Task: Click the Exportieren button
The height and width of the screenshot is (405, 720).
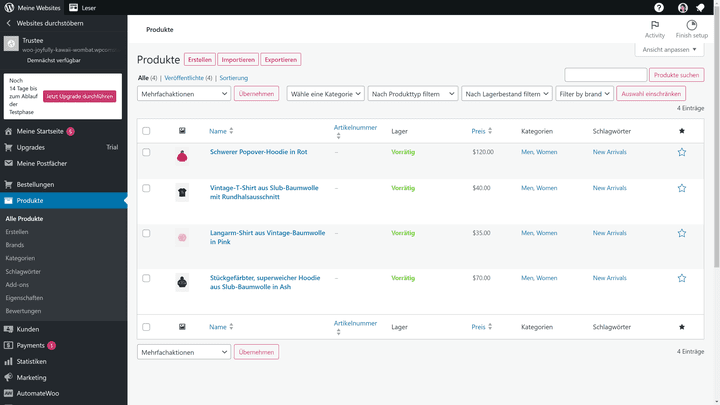Action: (281, 60)
